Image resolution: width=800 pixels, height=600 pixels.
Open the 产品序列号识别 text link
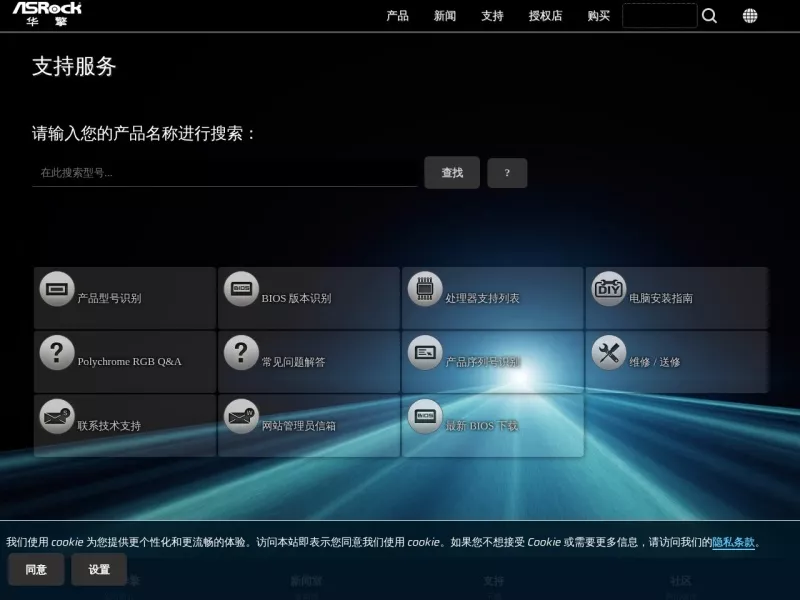pos(482,362)
